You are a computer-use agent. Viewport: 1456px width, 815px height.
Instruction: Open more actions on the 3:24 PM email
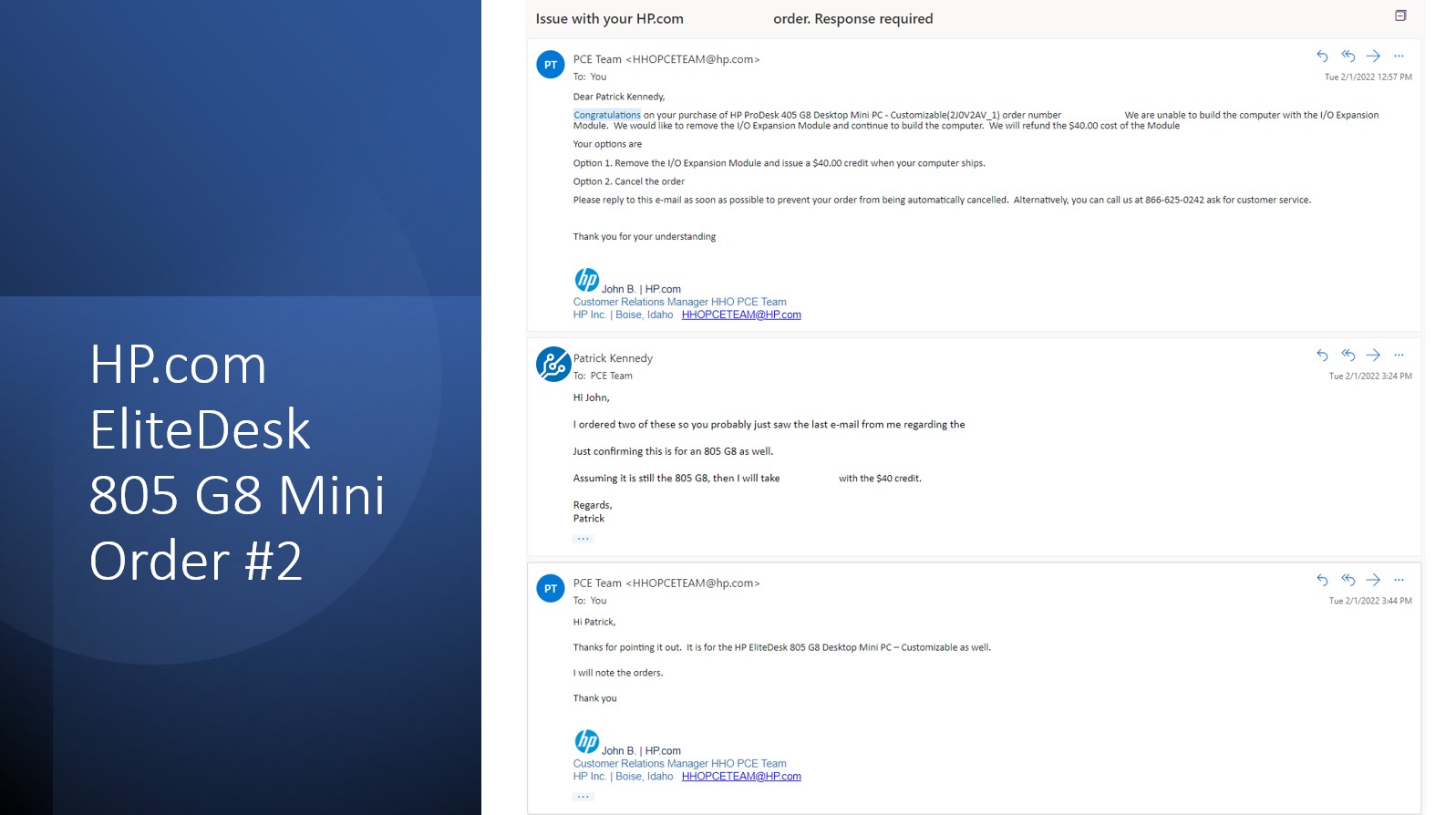(x=1399, y=356)
